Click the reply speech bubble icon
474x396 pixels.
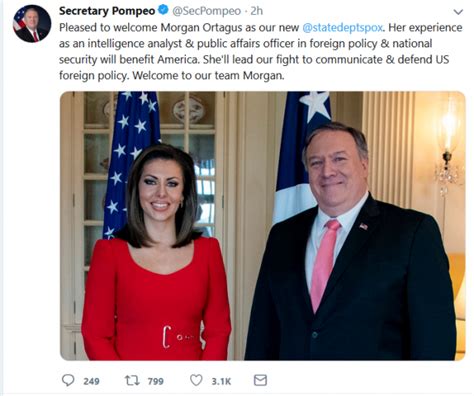point(68,380)
